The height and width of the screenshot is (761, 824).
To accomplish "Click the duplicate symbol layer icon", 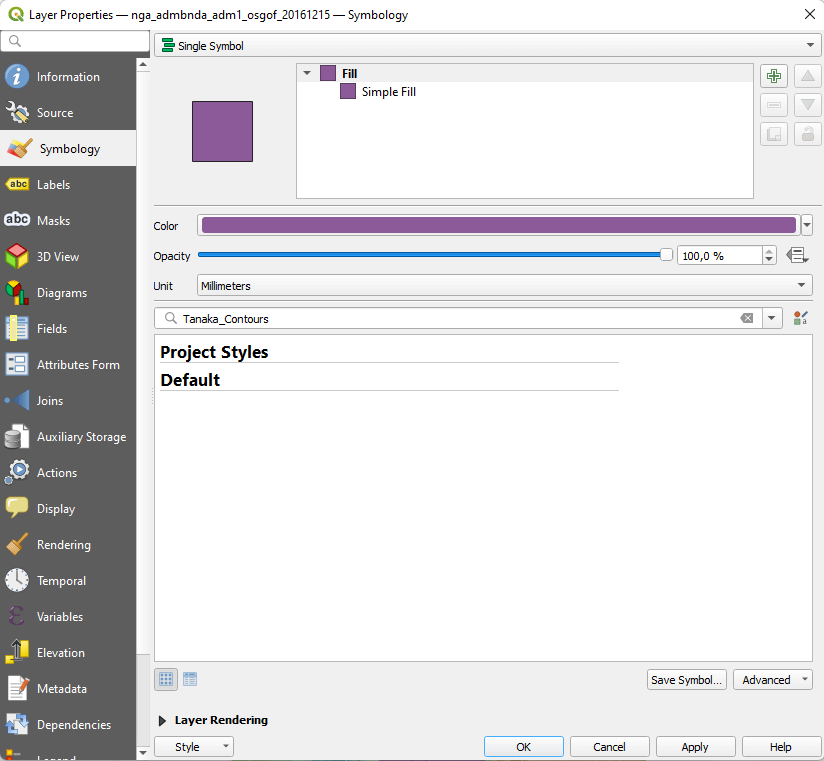I will [x=774, y=134].
